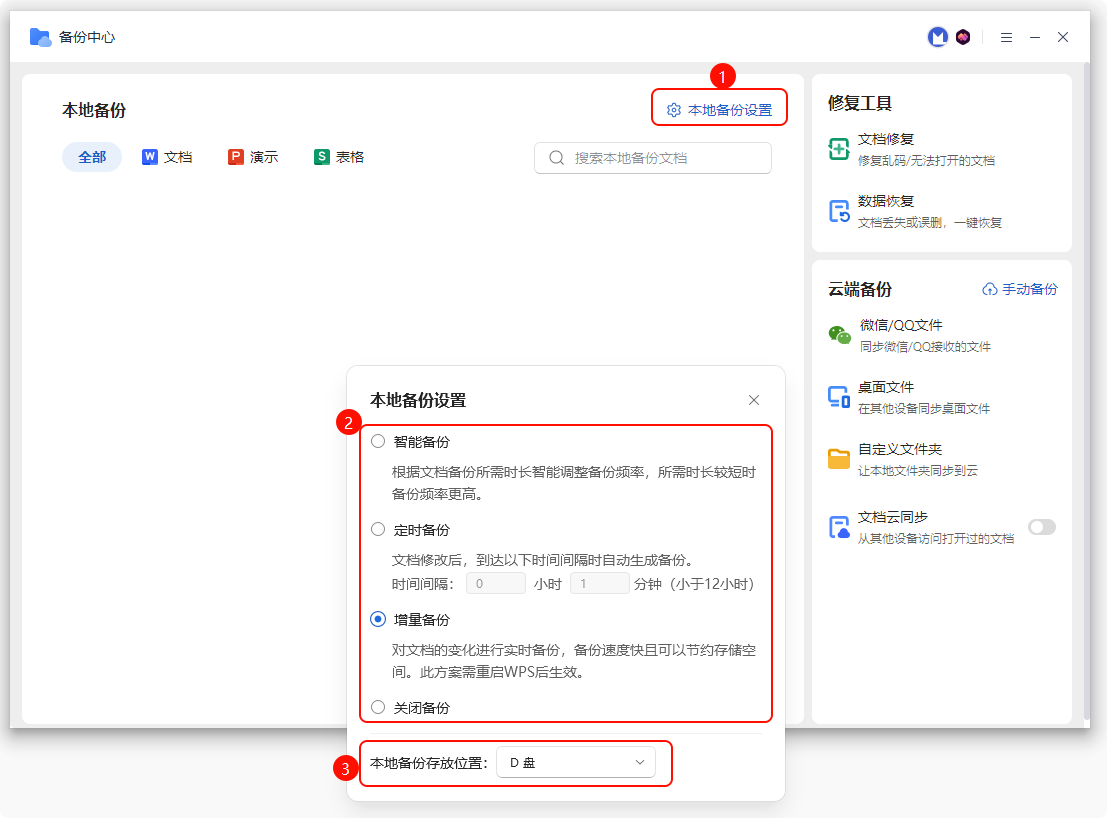
Task: Open 本地备份设置 settings button
Action: [720, 110]
